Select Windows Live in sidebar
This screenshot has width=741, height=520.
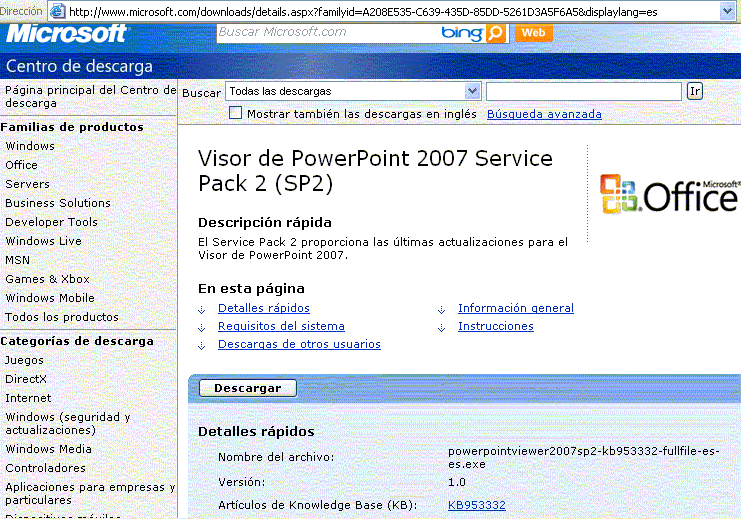point(43,241)
